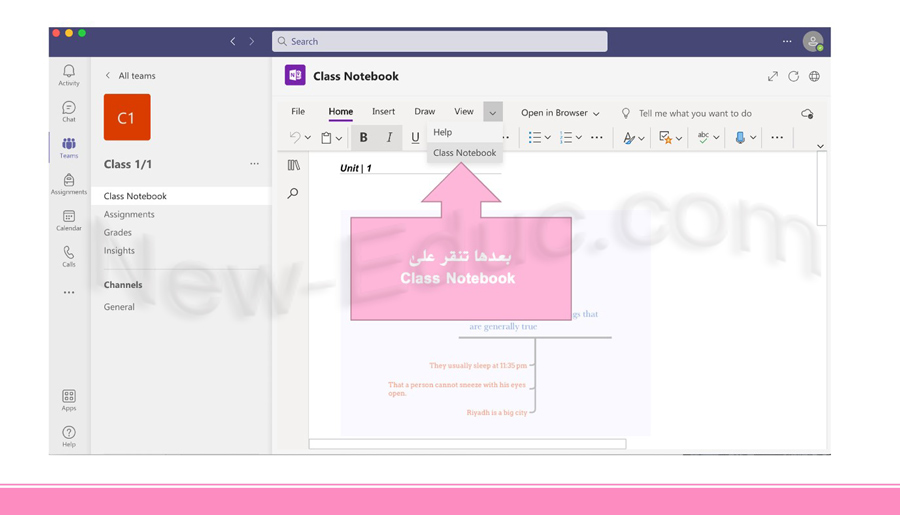The height and width of the screenshot is (515, 900).
Task: Switch to the Draw tab
Action: (425, 111)
